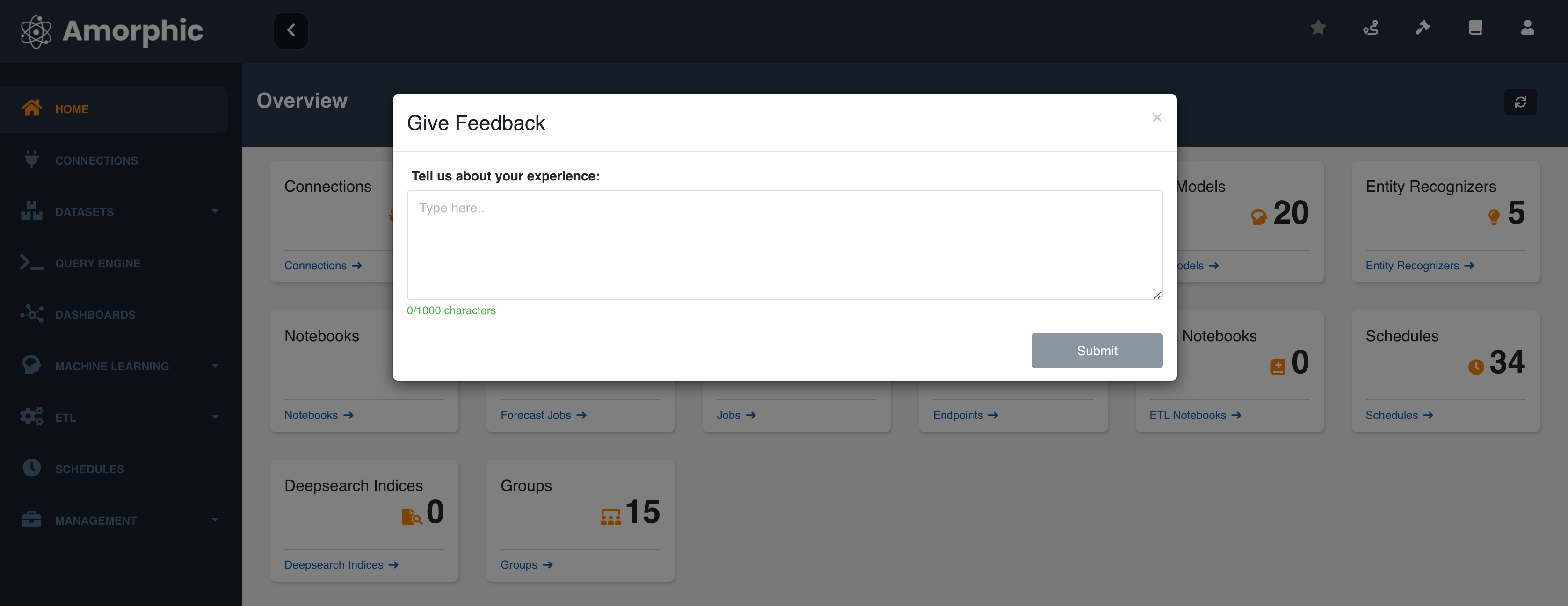Click the star favorites icon in header
This screenshot has width=1568, height=606.
point(1318,28)
